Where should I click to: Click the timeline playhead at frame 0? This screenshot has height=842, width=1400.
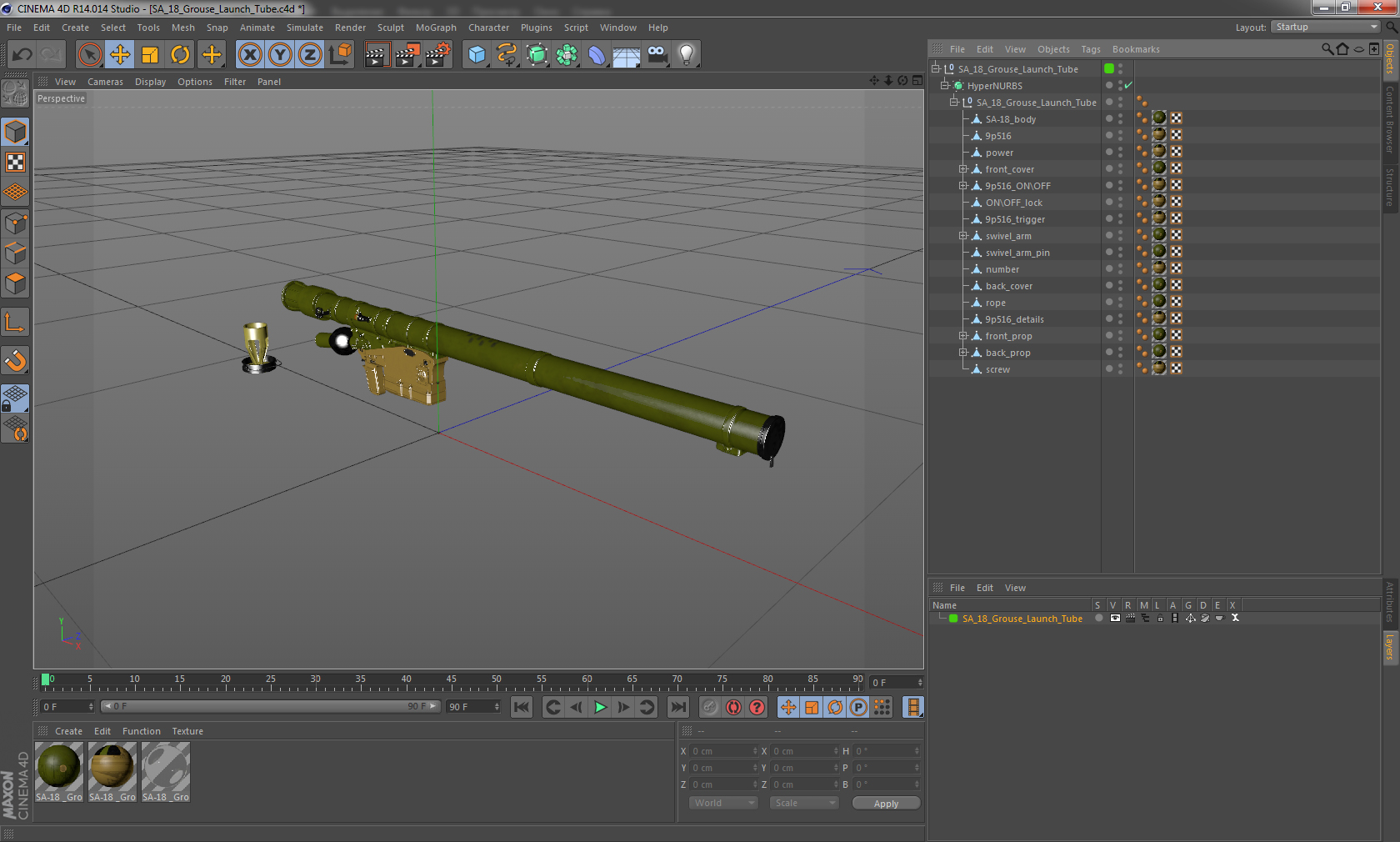click(x=46, y=679)
